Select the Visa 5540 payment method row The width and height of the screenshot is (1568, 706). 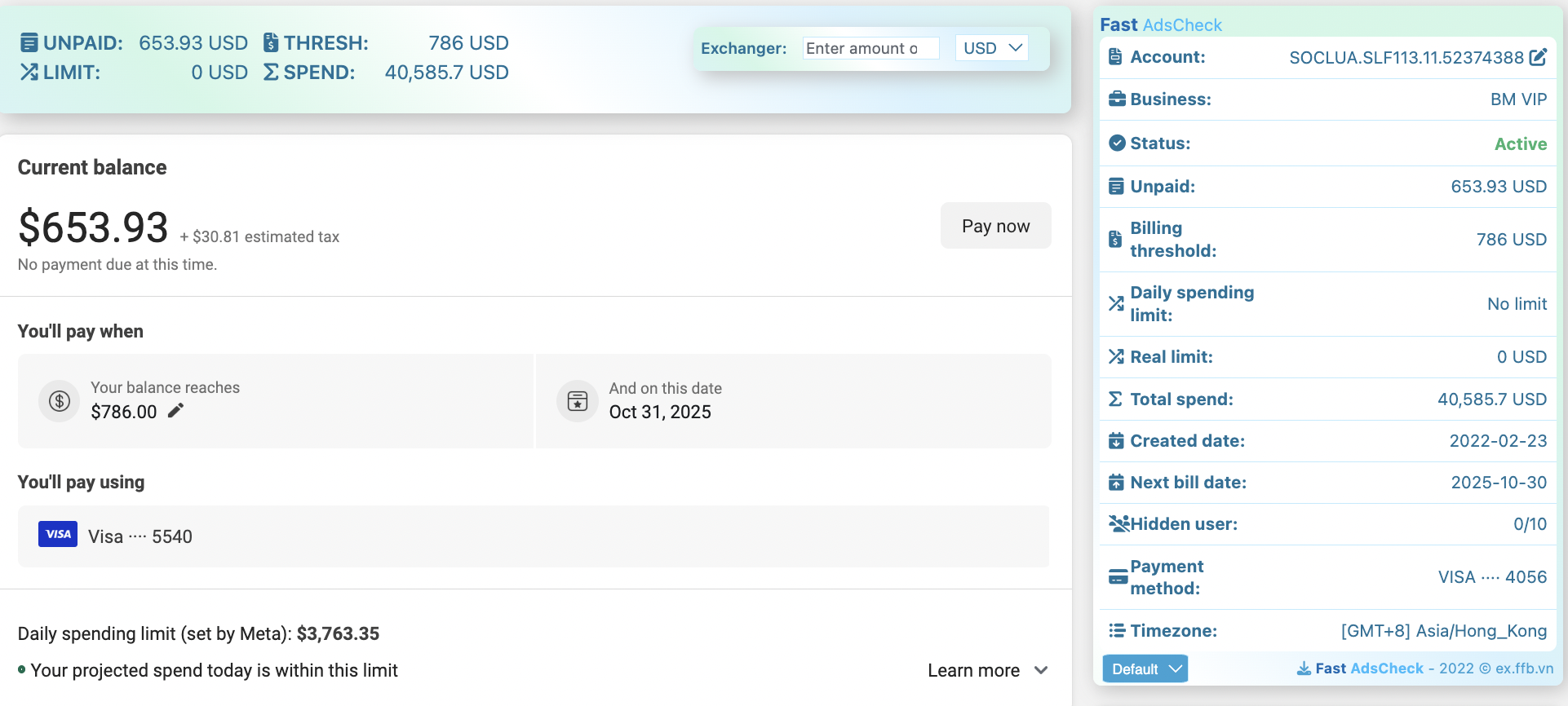(534, 536)
